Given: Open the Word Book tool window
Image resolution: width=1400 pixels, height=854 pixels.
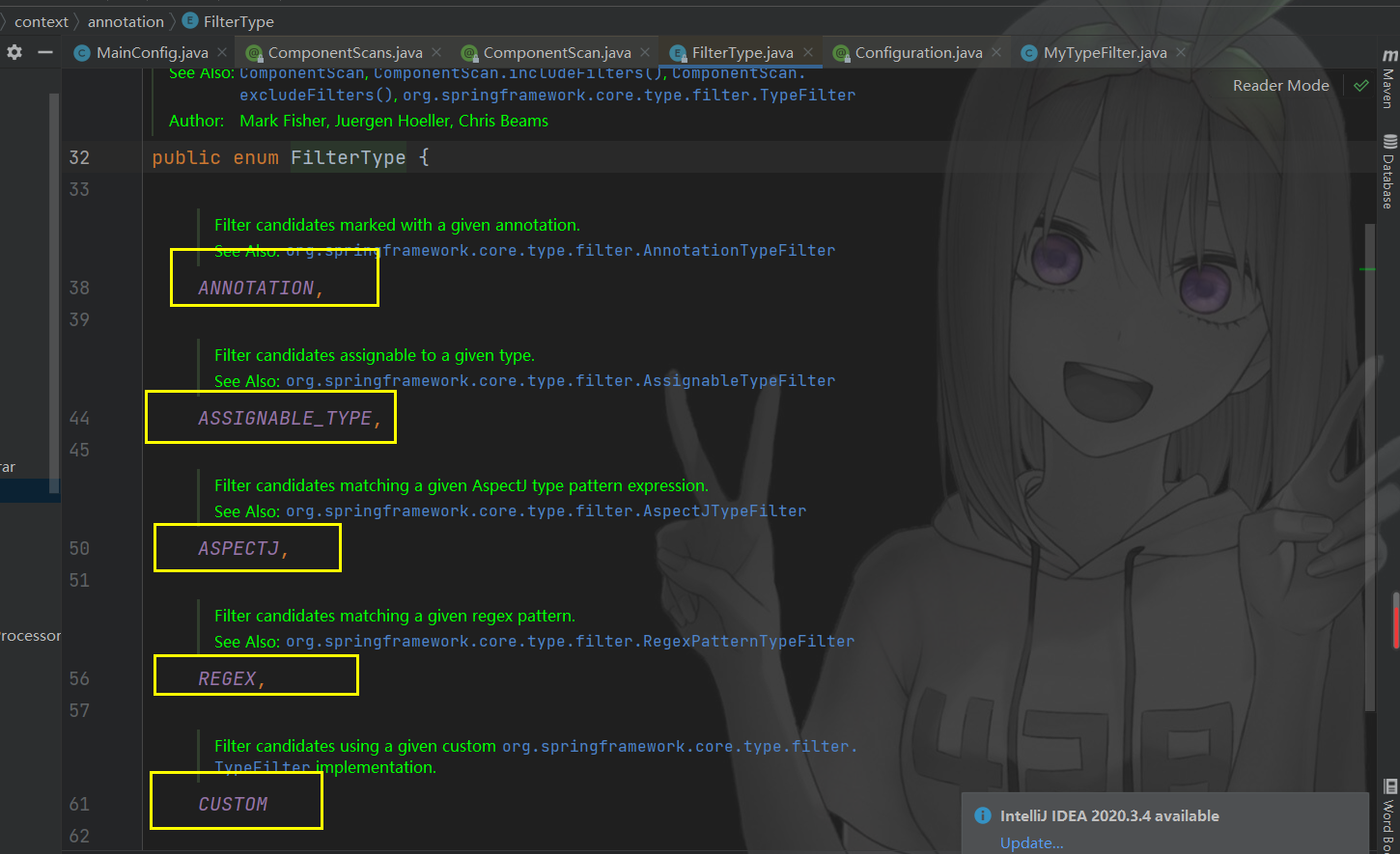Looking at the screenshot, I should point(1389,815).
